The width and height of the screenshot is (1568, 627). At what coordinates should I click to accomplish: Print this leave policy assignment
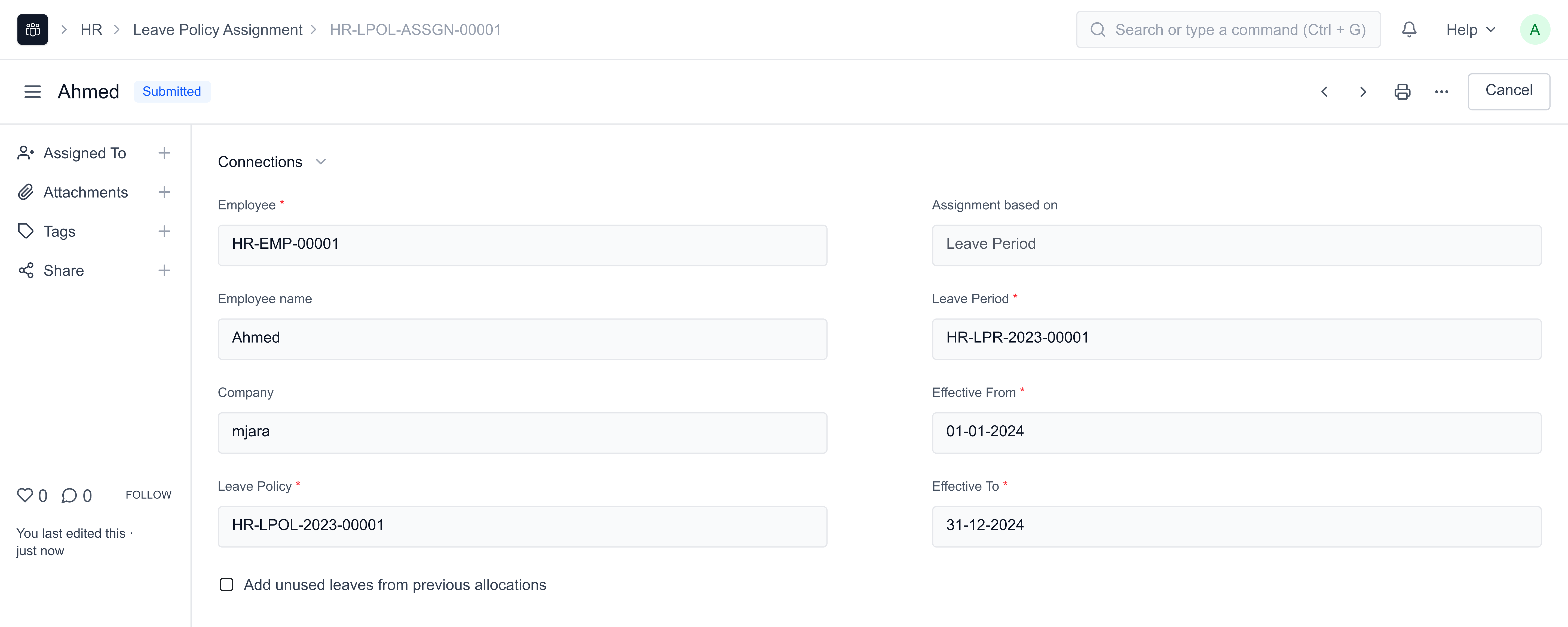[1402, 92]
